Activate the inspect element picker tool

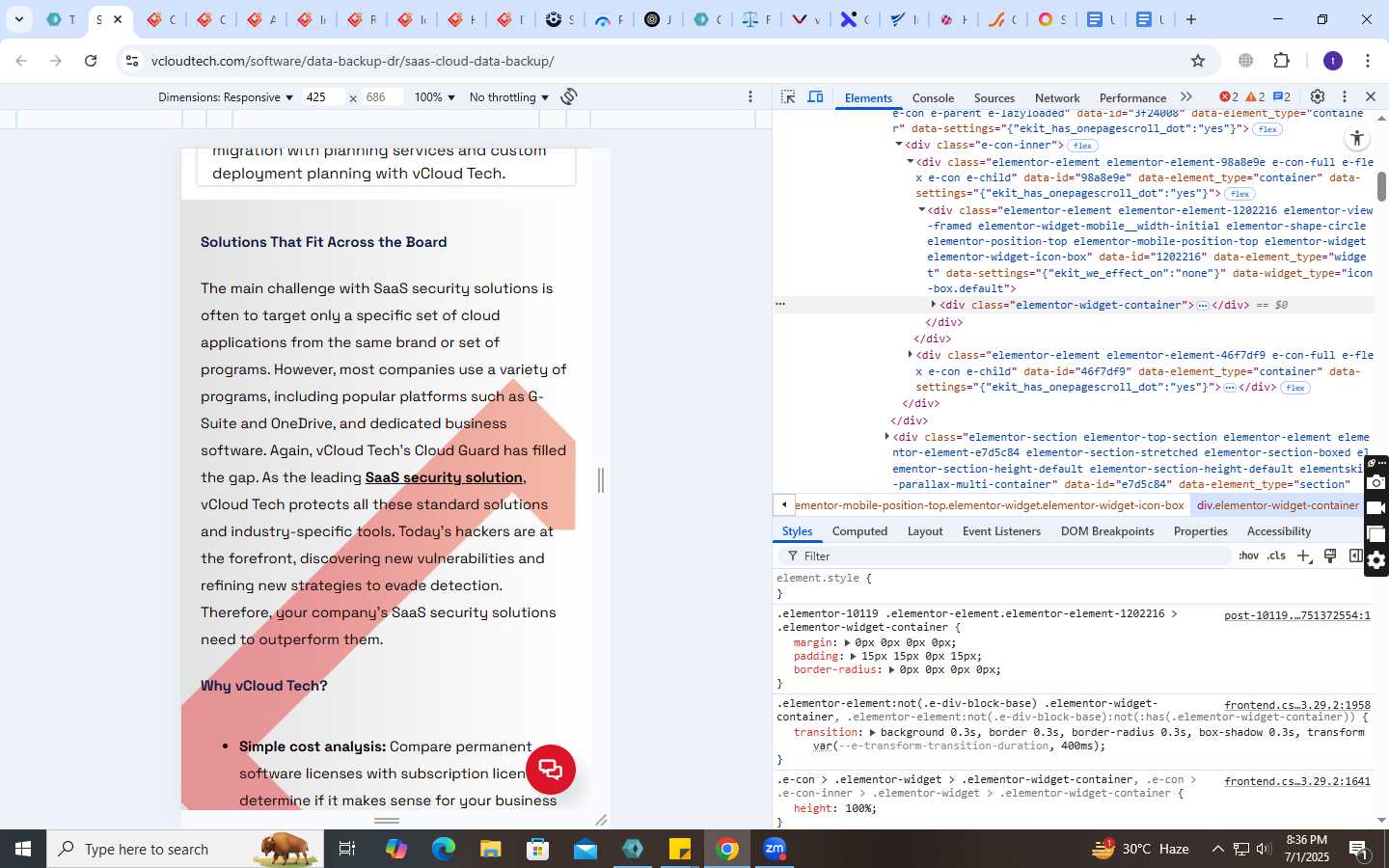[788, 97]
